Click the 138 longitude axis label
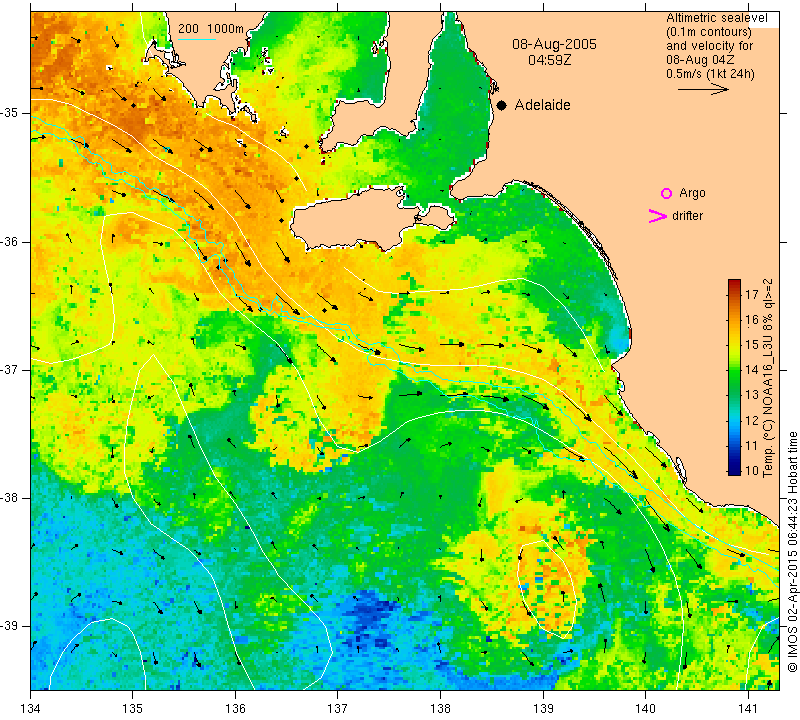Viewport: 800px width, 720px height. [440, 708]
